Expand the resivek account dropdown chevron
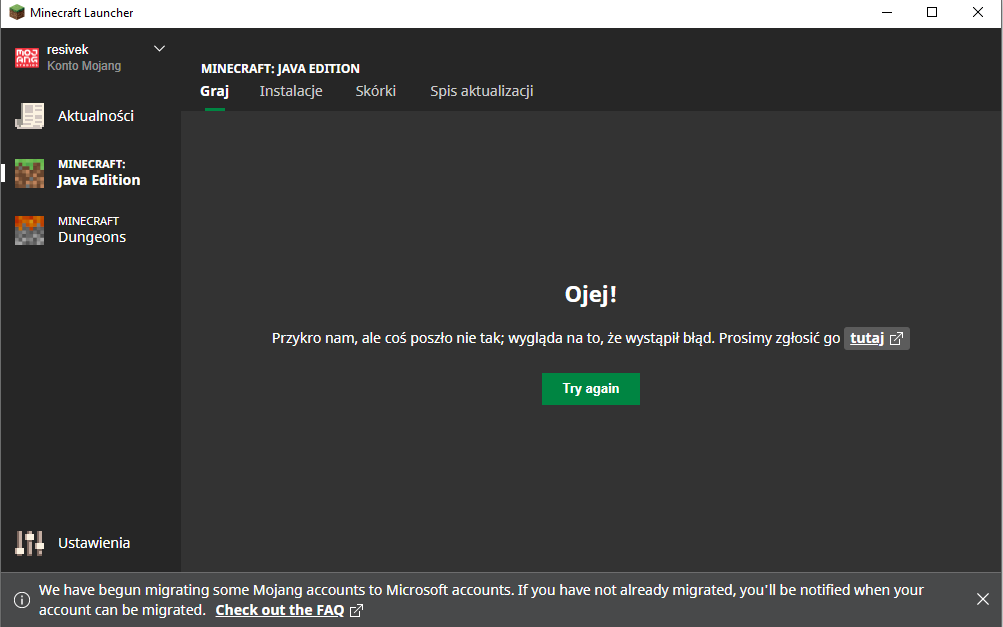Viewport: 1003px width, 627px height. pyautogui.click(x=159, y=49)
